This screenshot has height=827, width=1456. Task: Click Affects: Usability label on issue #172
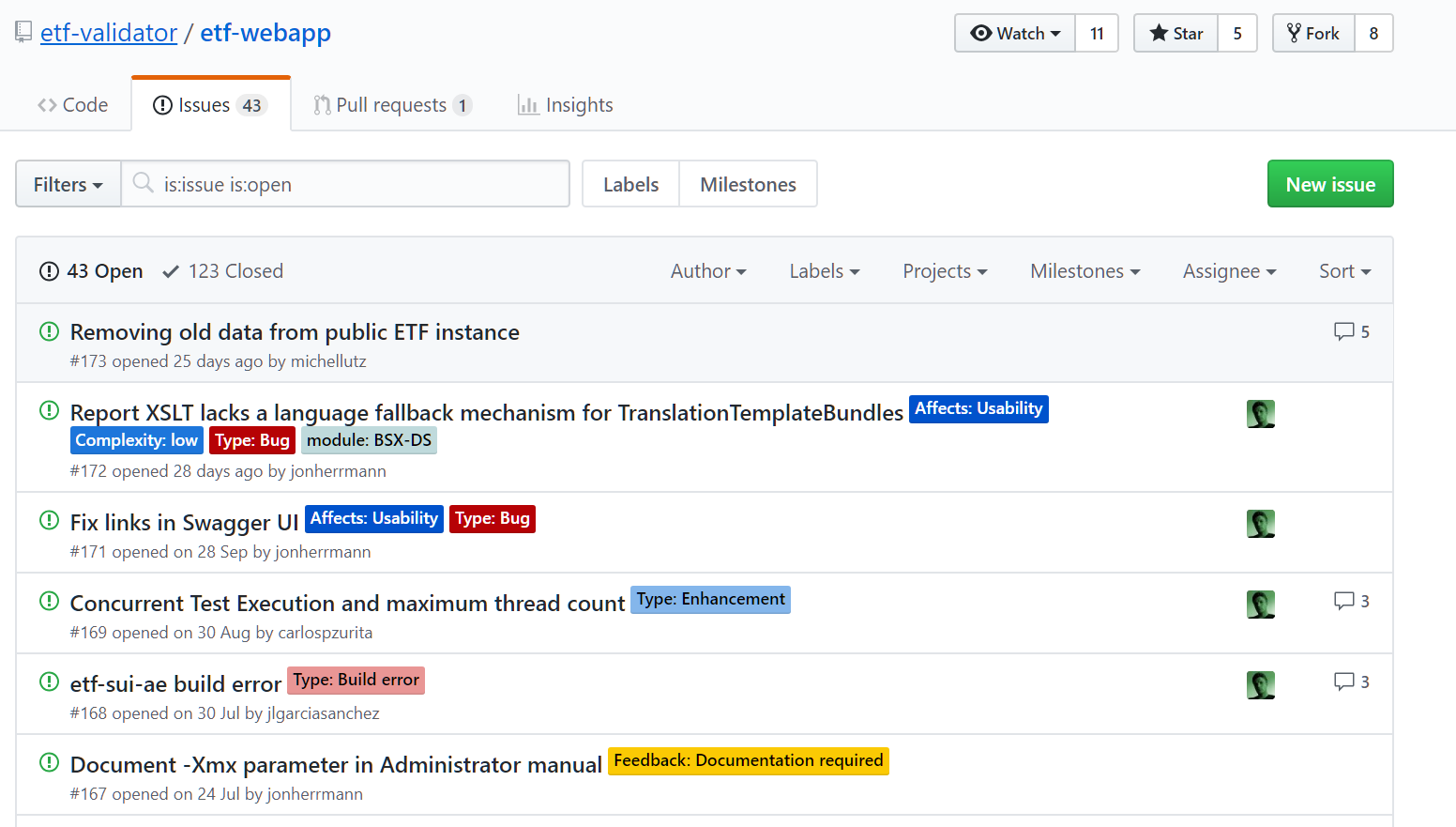tap(978, 408)
